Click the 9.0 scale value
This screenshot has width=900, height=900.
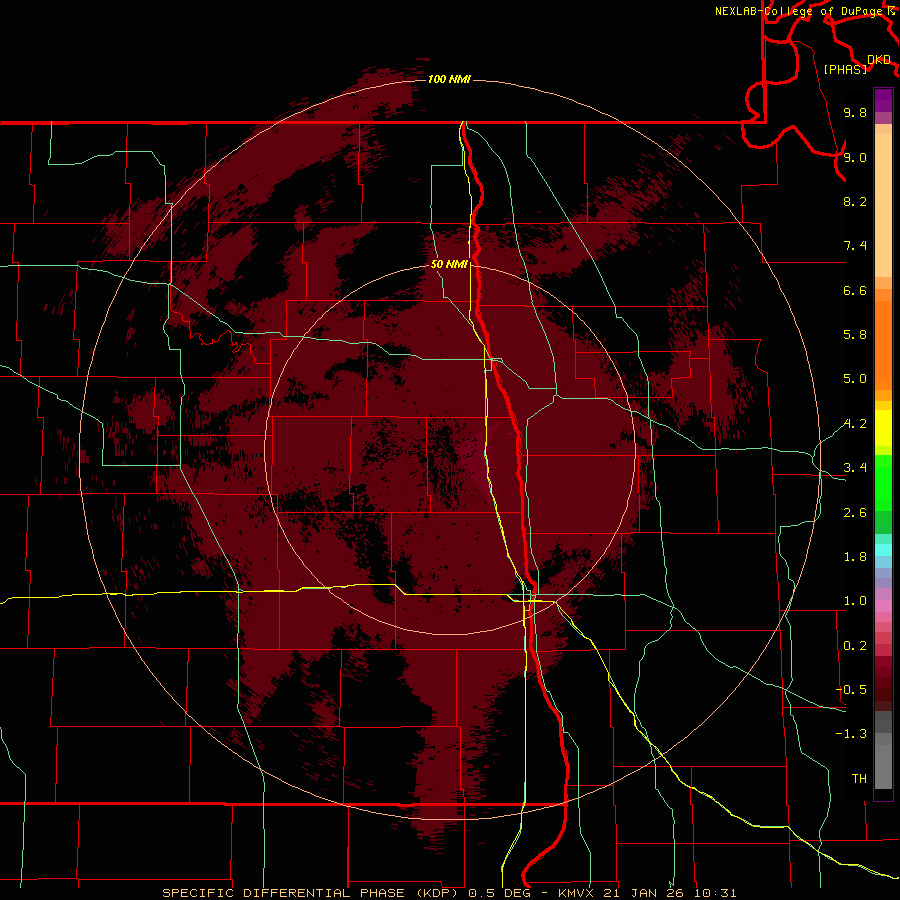pyautogui.click(x=855, y=157)
